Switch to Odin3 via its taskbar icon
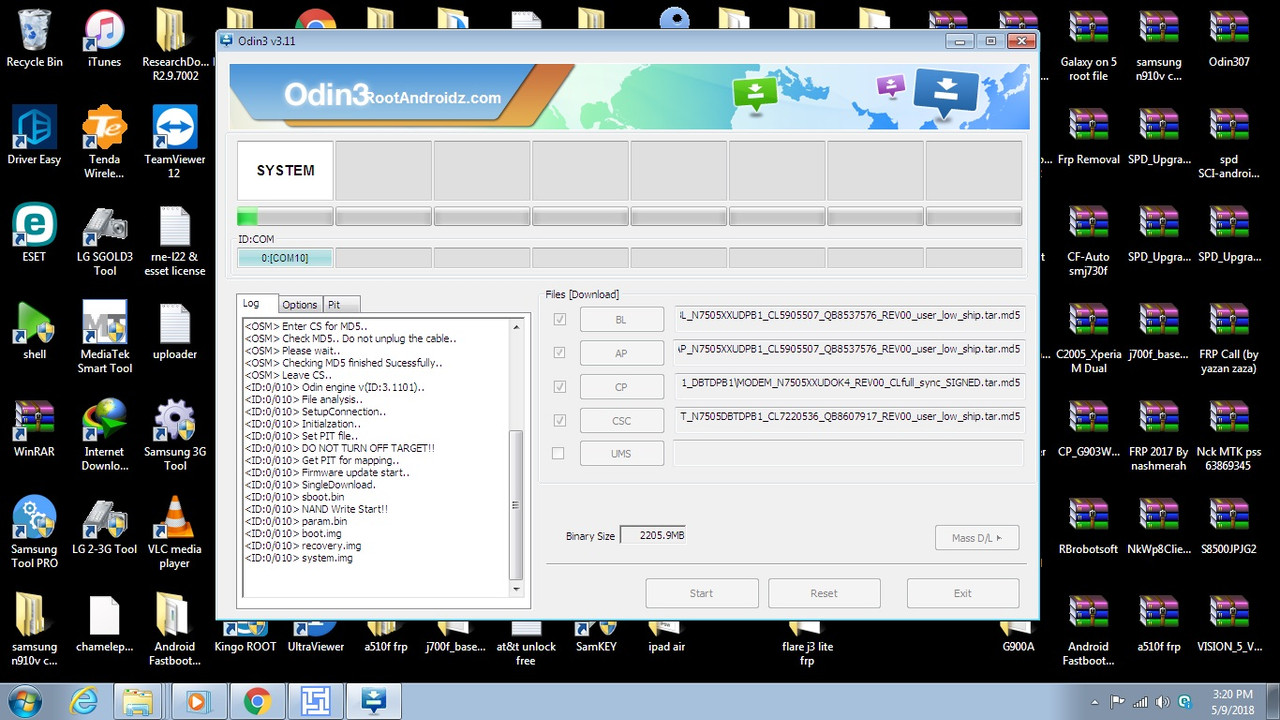This screenshot has height=720, width=1280. (374, 702)
